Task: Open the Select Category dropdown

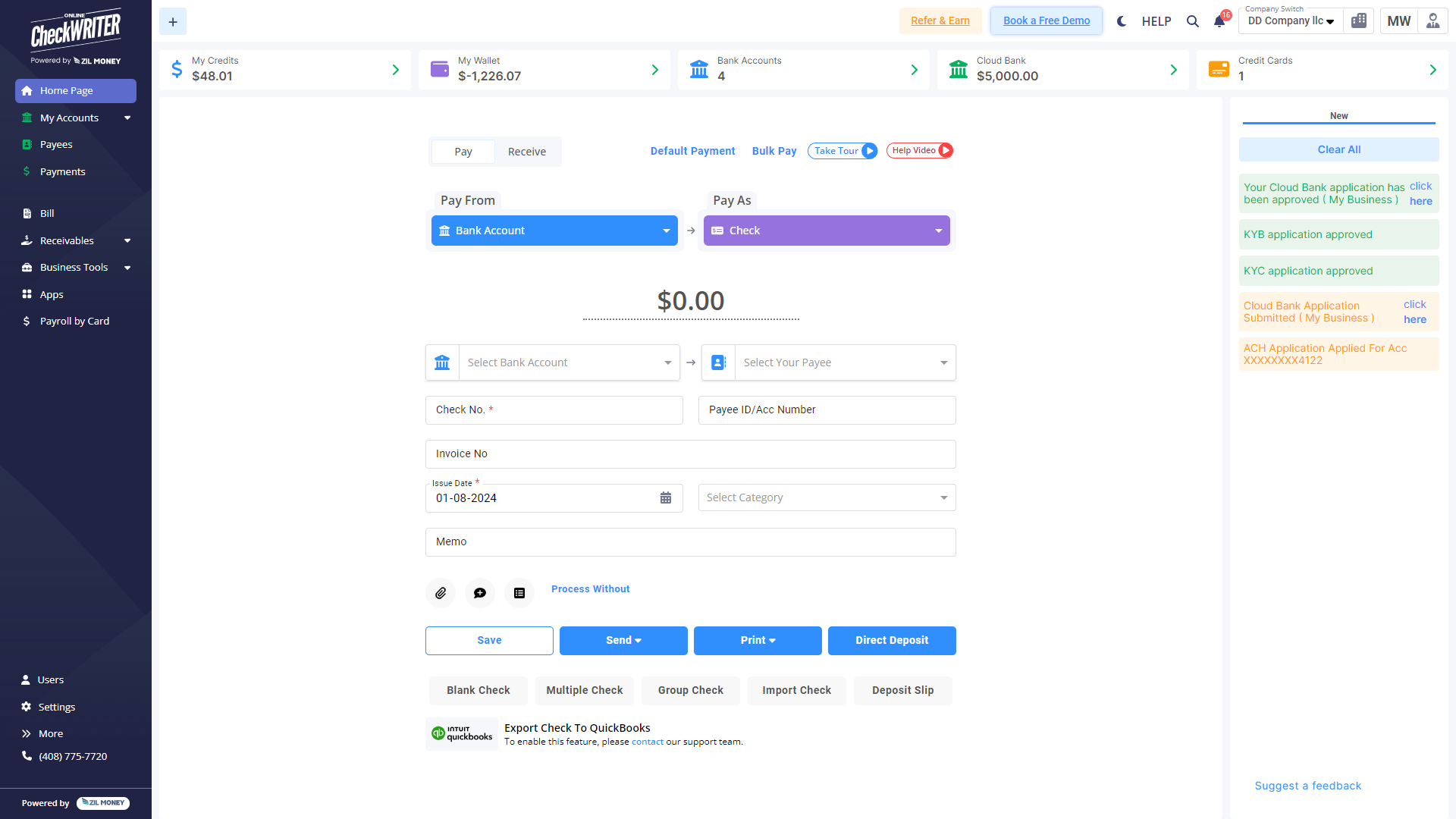Action: tap(827, 497)
